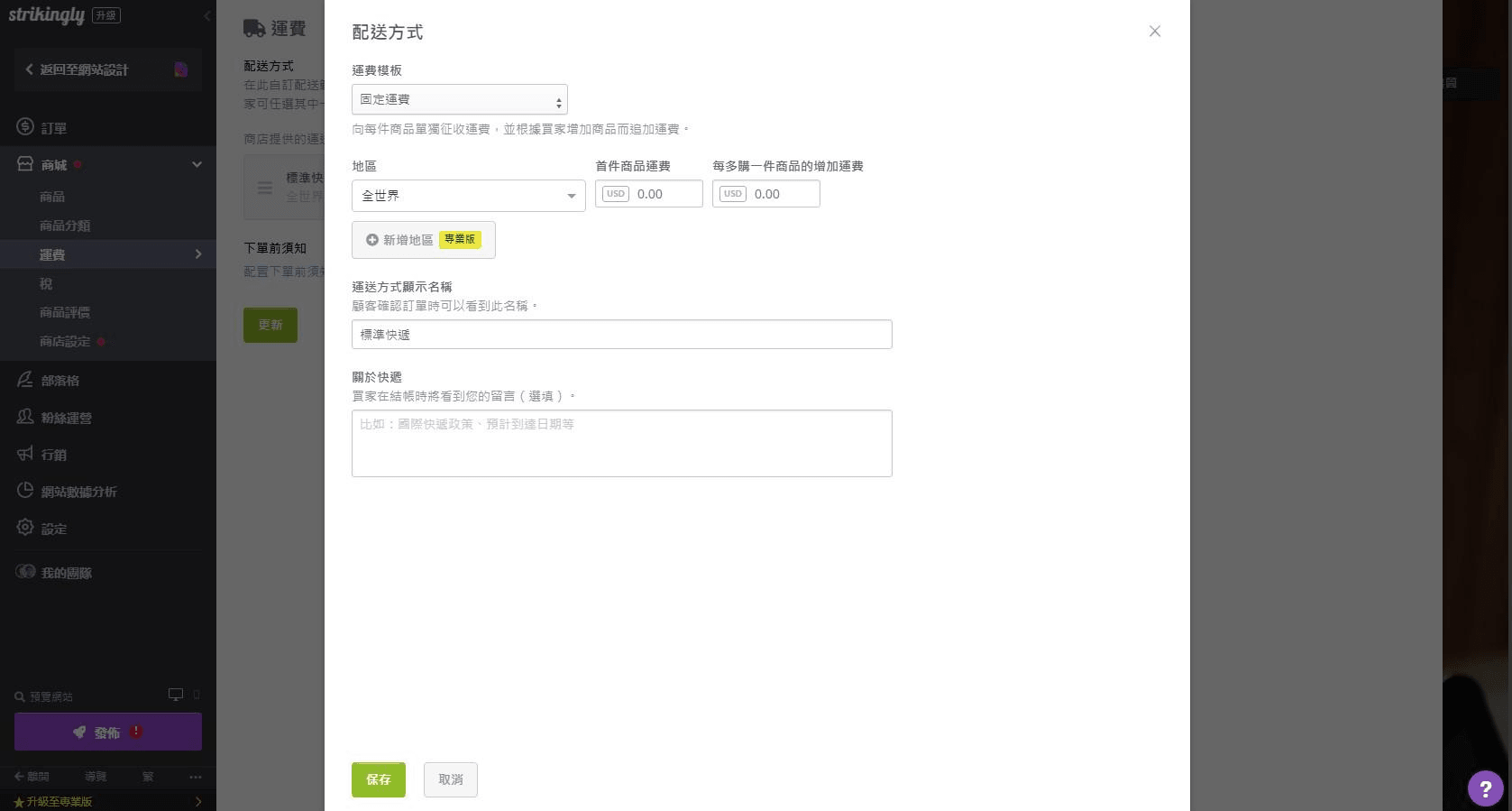This screenshot has width=1512, height=811.
Task: Click the purple help question mark icon
Action: tap(1485, 788)
